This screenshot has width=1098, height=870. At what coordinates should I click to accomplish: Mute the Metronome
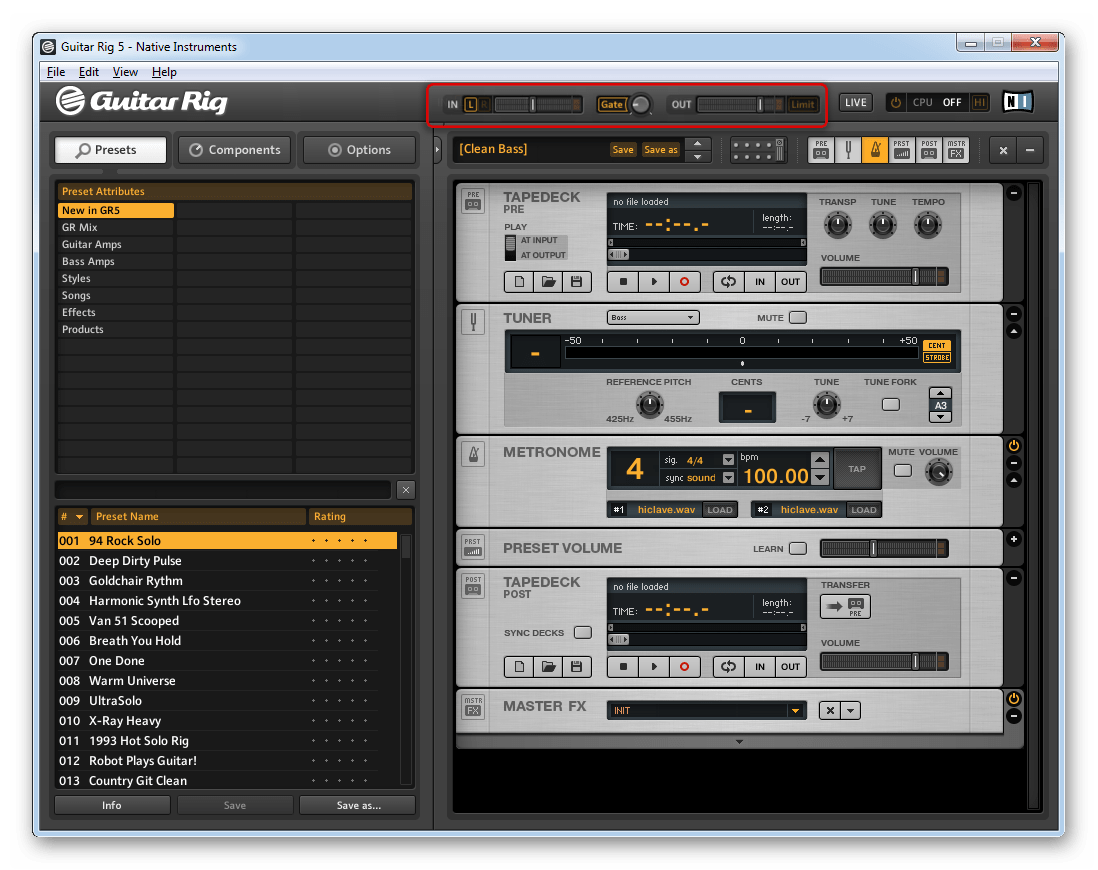[x=903, y=471]
